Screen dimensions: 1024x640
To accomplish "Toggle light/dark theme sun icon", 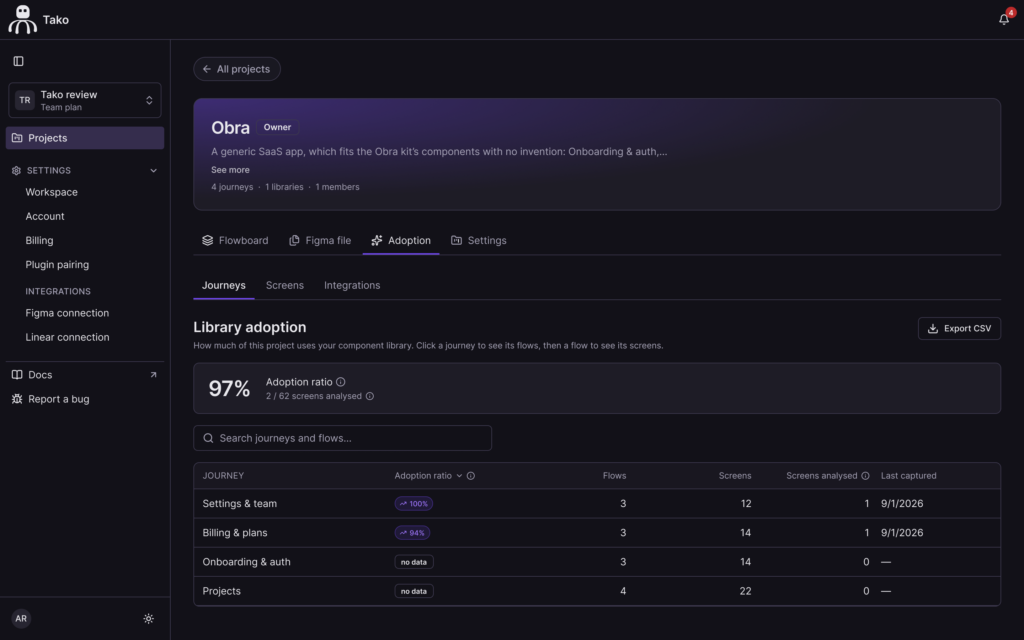I will 148,618.
